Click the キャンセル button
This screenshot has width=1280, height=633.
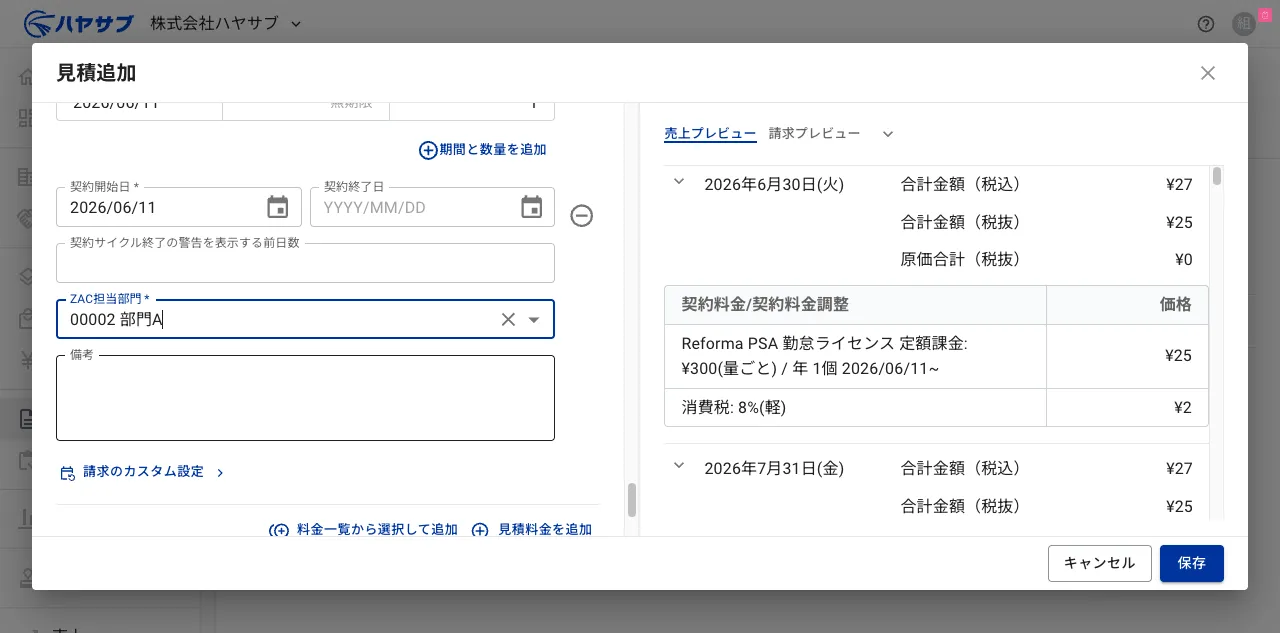[x=1100, y=563]
